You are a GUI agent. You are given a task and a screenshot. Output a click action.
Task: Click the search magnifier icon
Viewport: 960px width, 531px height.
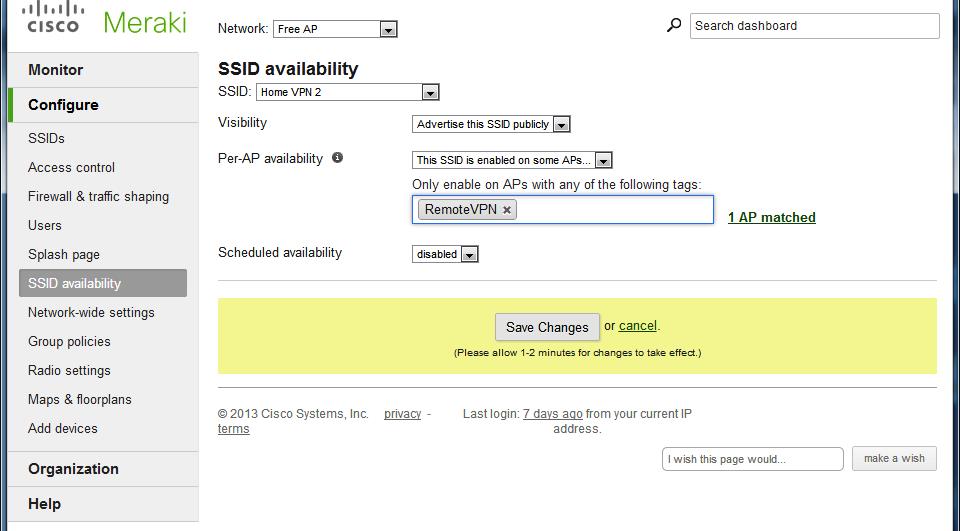coord(674,26)
